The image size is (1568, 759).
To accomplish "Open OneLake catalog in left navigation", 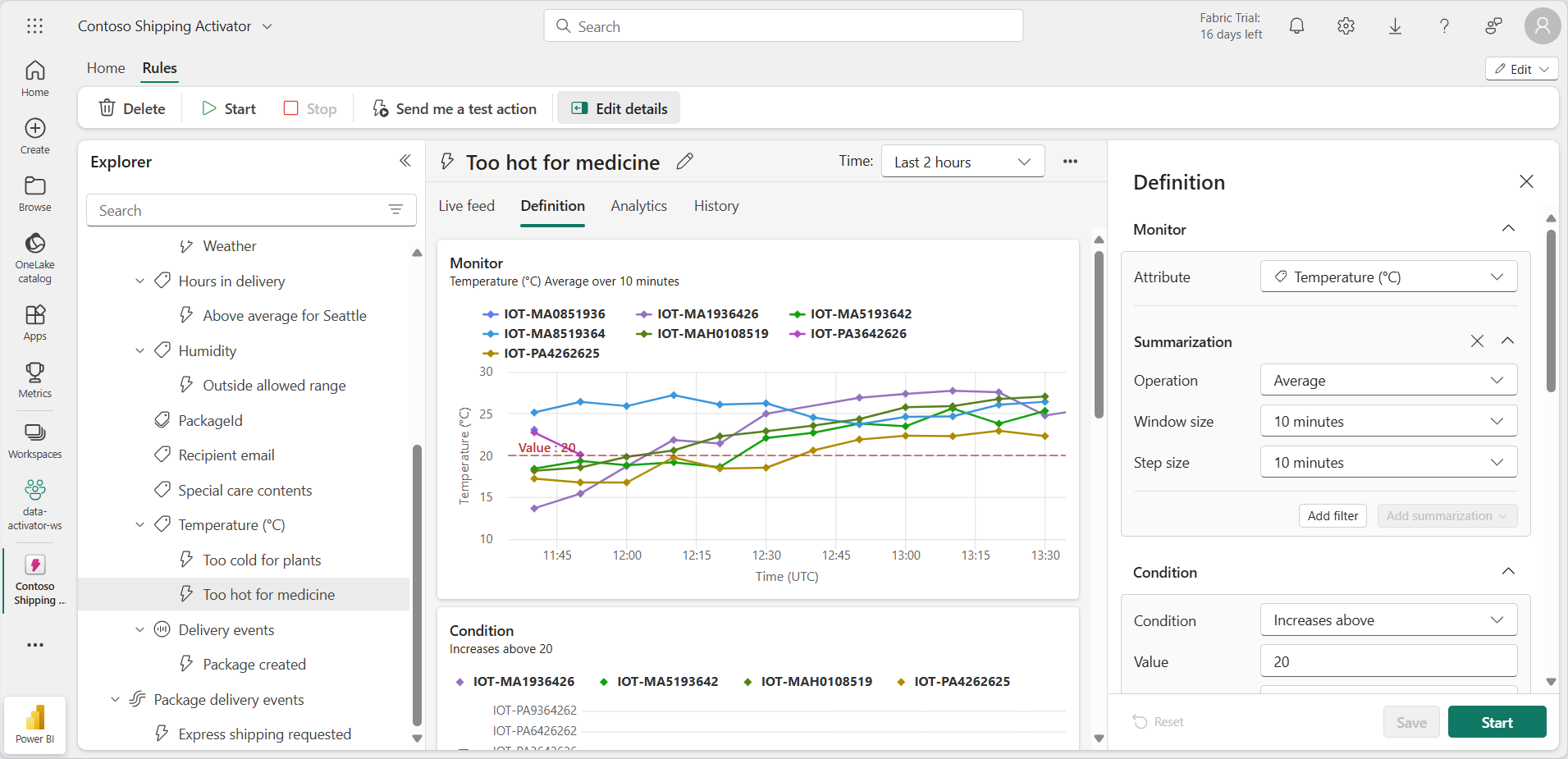I will pyautogui.click(x=34, y=258).
